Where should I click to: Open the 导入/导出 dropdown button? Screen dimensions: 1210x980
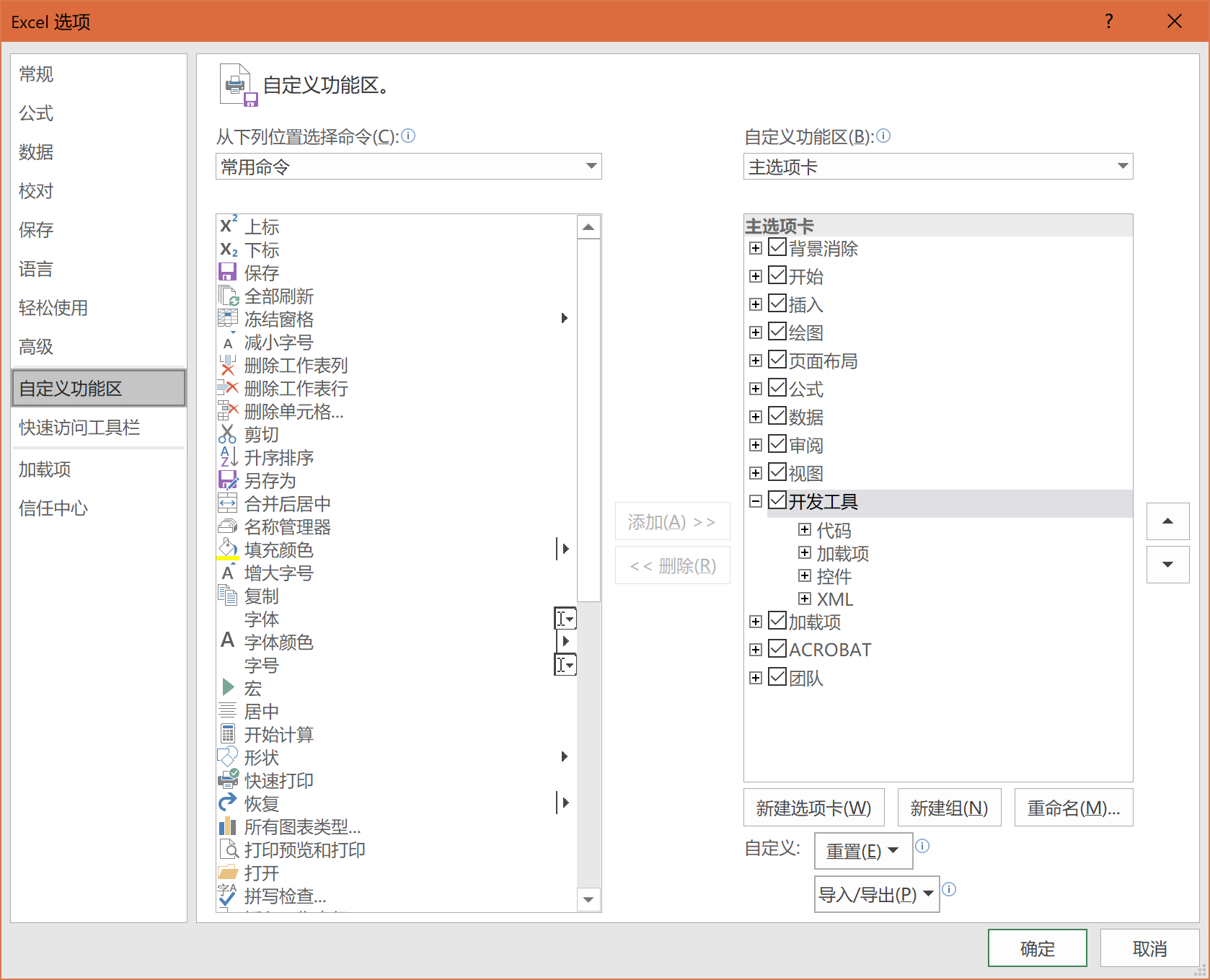click(x=876, y=894)
